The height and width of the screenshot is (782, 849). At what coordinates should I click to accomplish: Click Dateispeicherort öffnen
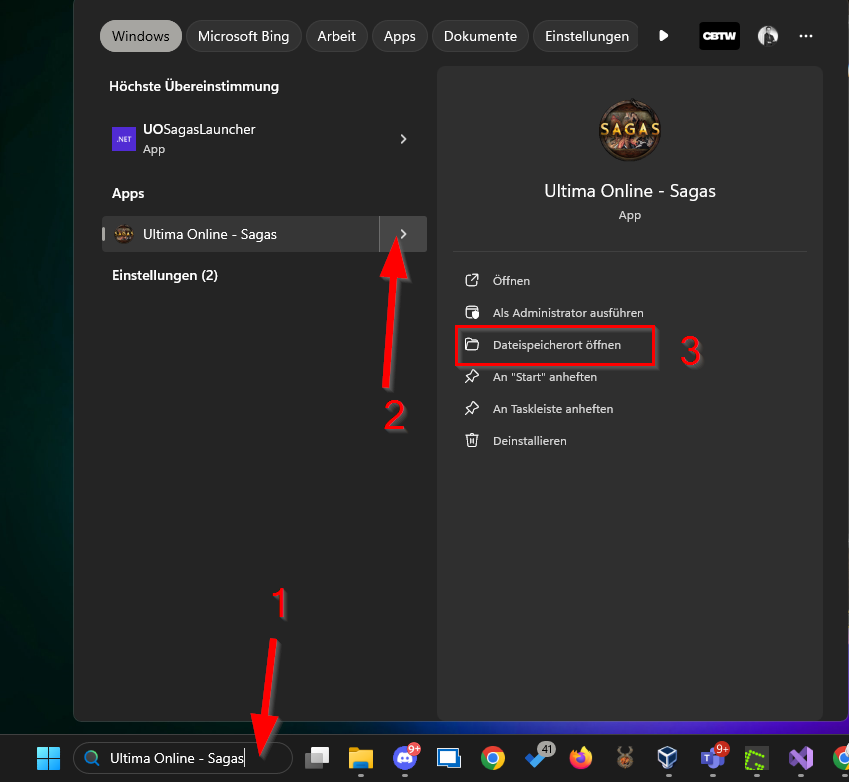556,345
